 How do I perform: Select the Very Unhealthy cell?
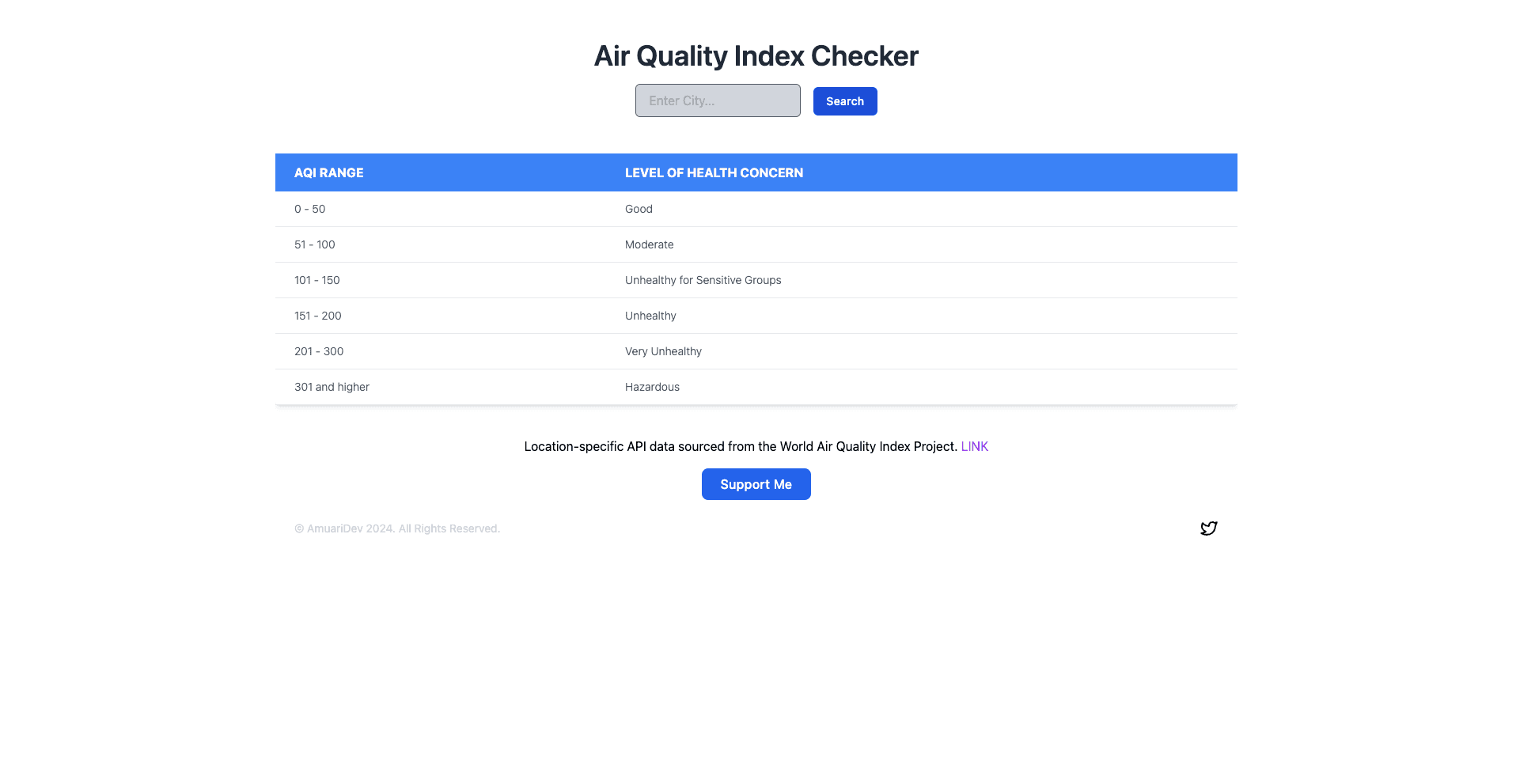[x=922, y=351]
